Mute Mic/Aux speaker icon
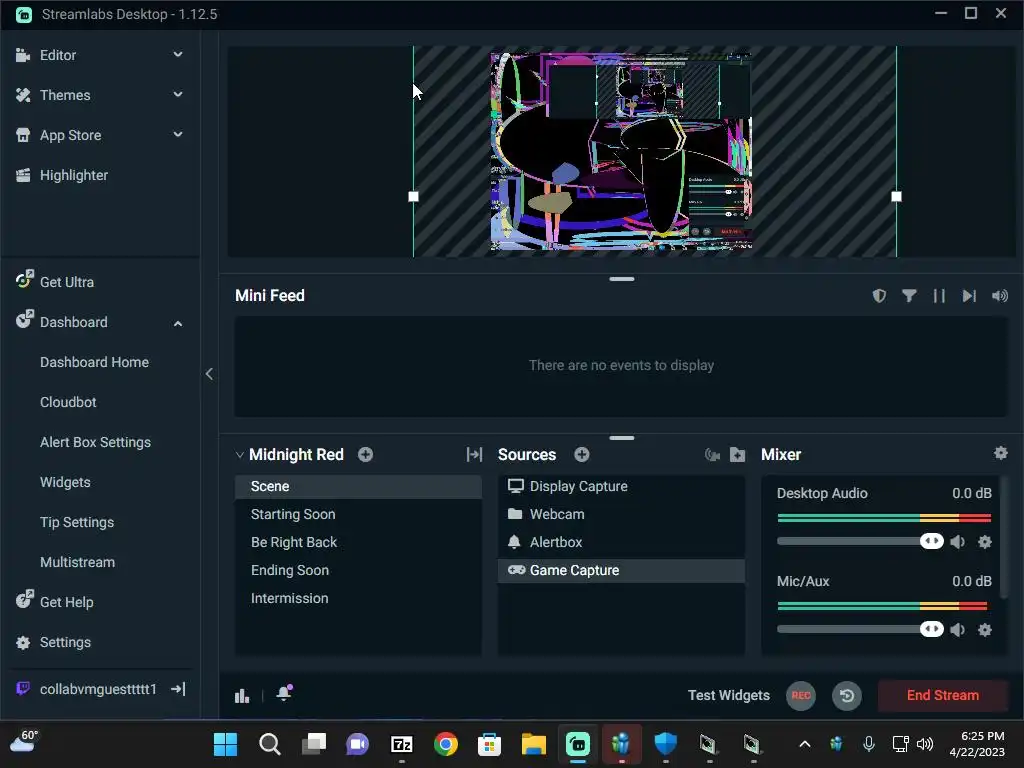Viewport: 1024px width, 768px height. click(957, 630)
